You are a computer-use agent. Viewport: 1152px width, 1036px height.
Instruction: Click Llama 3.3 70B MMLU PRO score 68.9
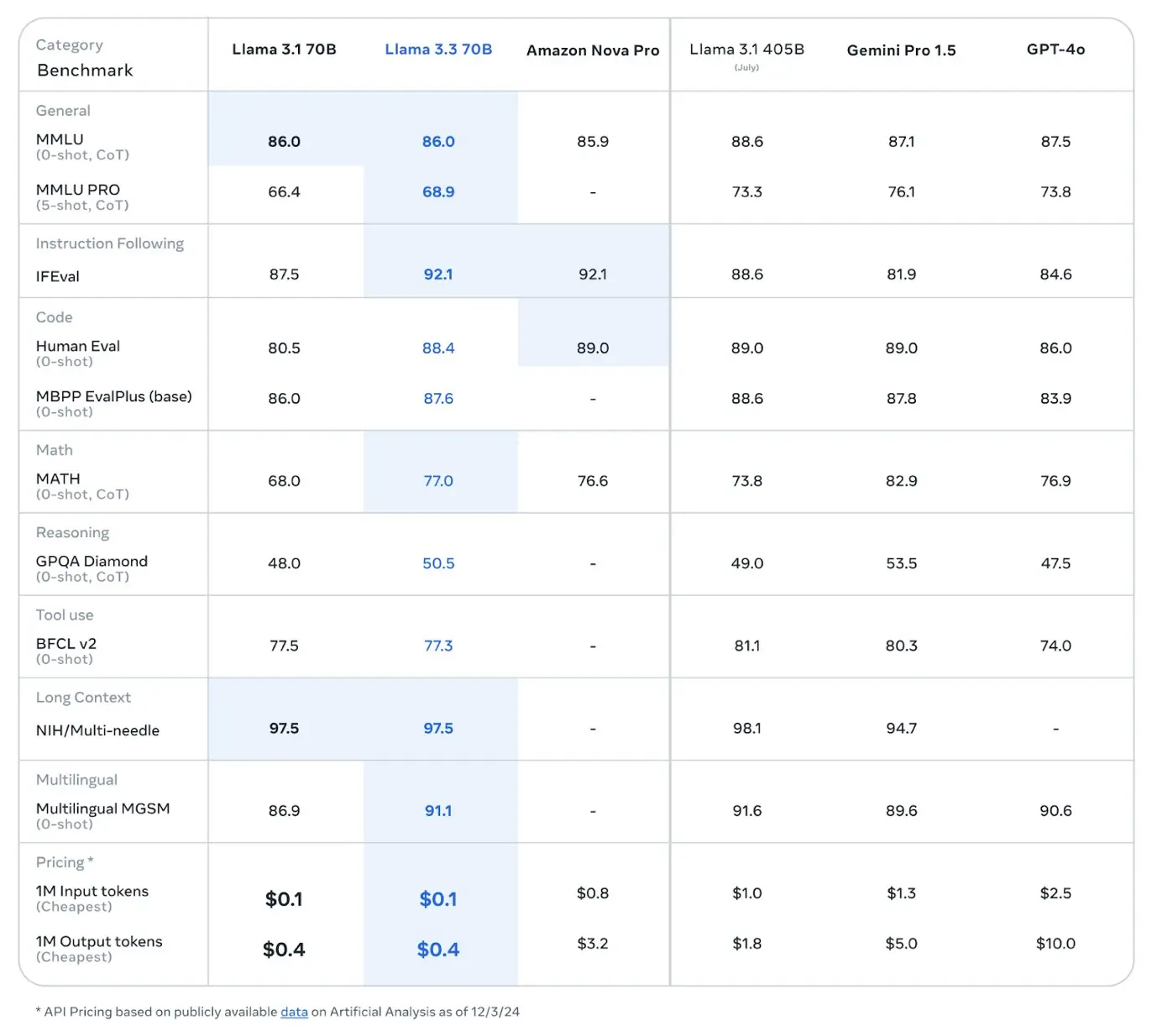[438, 192]
